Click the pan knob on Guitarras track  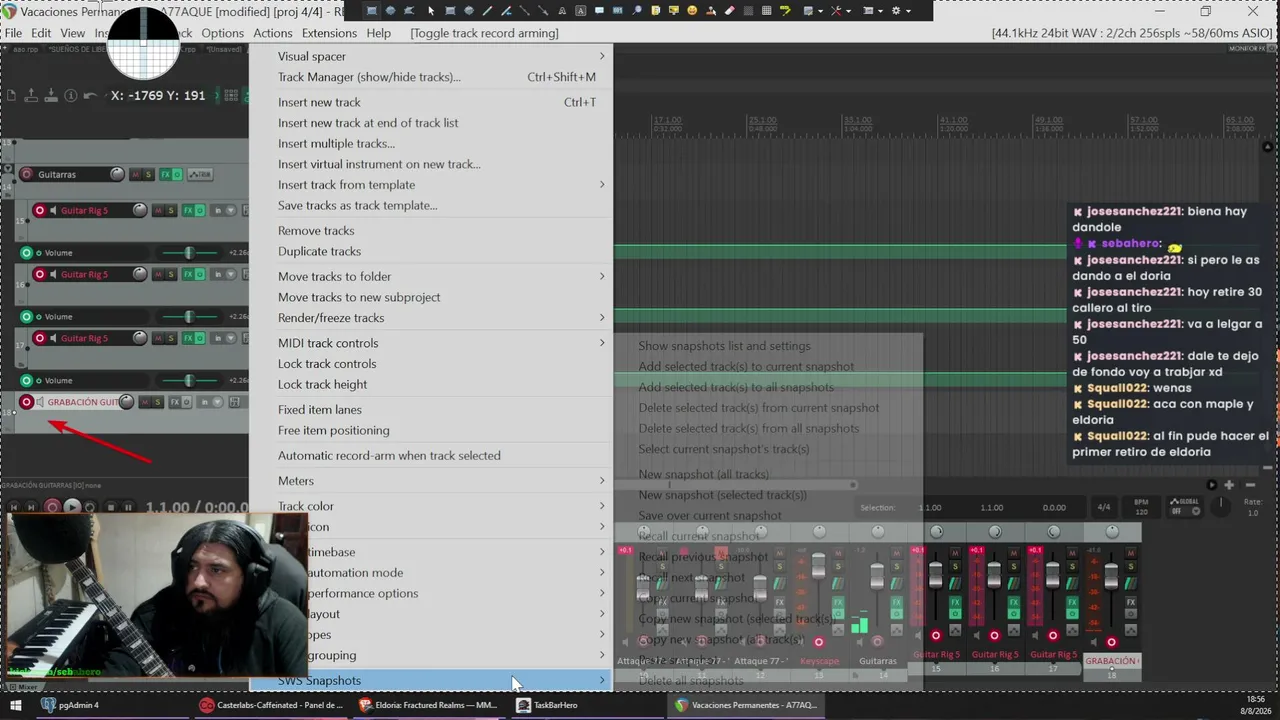117,175
